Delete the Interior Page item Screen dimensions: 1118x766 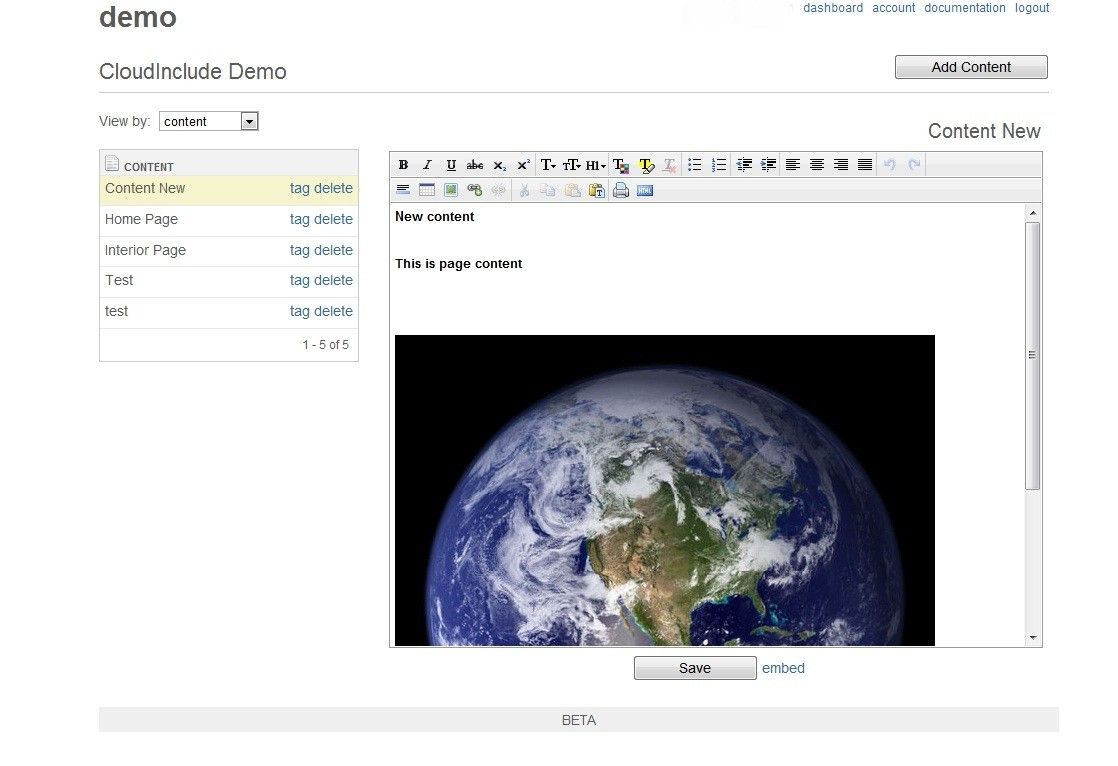point(334,250)
